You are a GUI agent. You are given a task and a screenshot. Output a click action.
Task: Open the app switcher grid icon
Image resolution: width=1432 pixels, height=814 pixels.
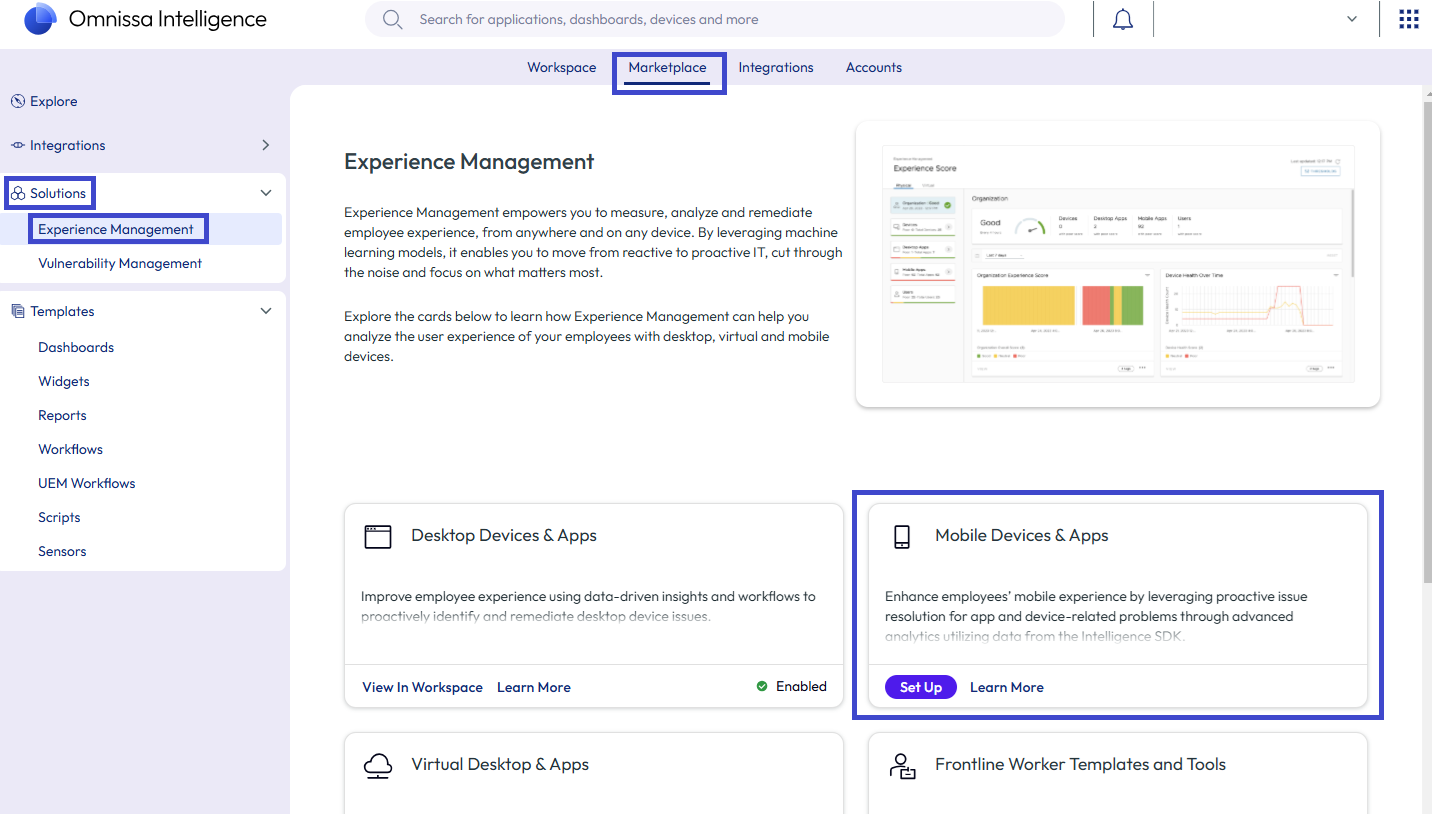[x=1408, y=19]
